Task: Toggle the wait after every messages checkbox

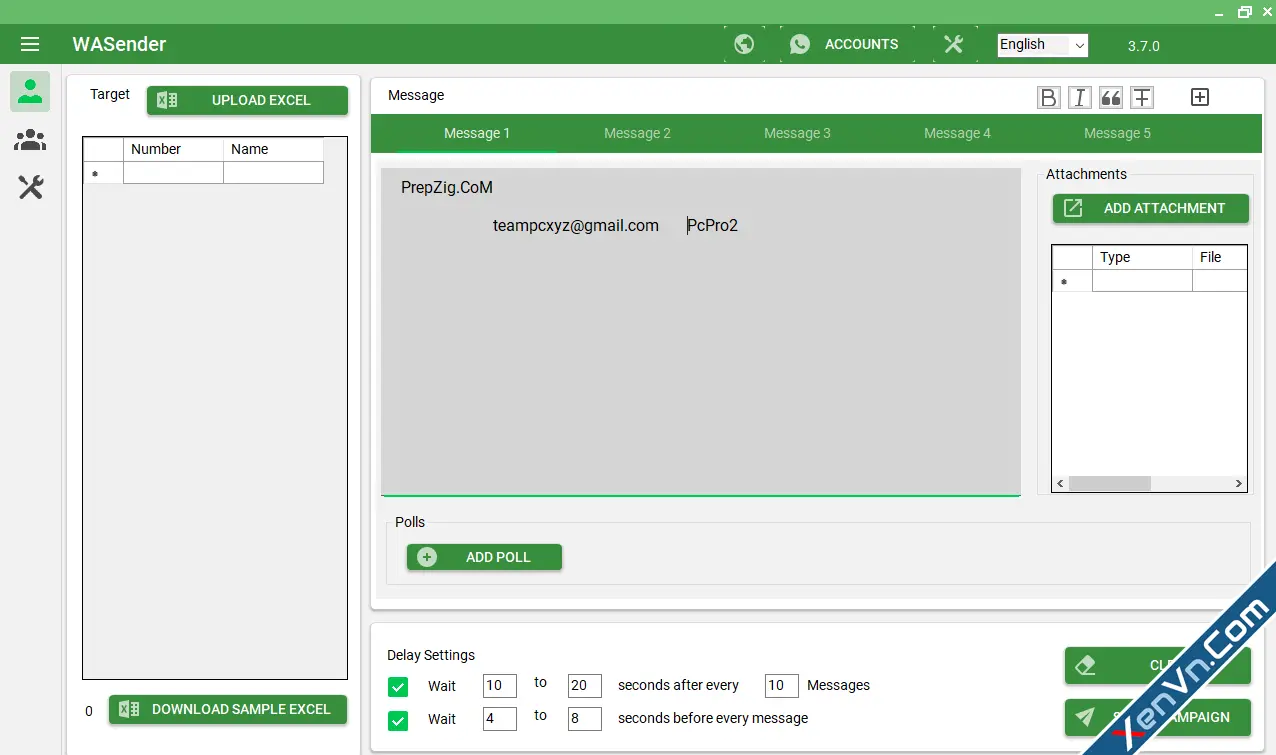Action: (x=398, y=686)
